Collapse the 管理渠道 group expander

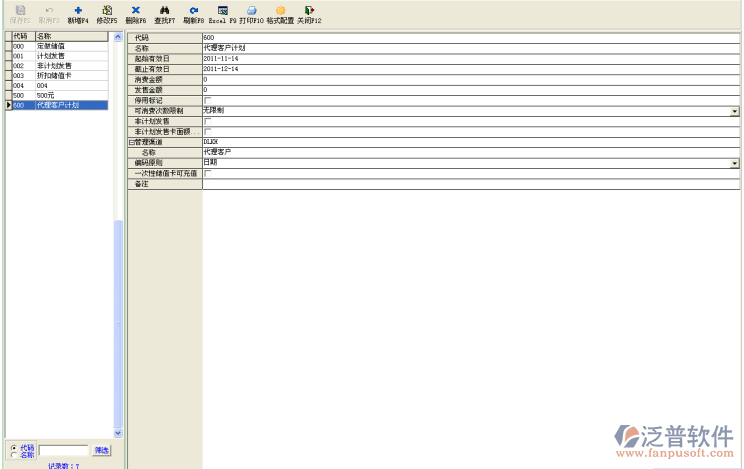(131, 143)
